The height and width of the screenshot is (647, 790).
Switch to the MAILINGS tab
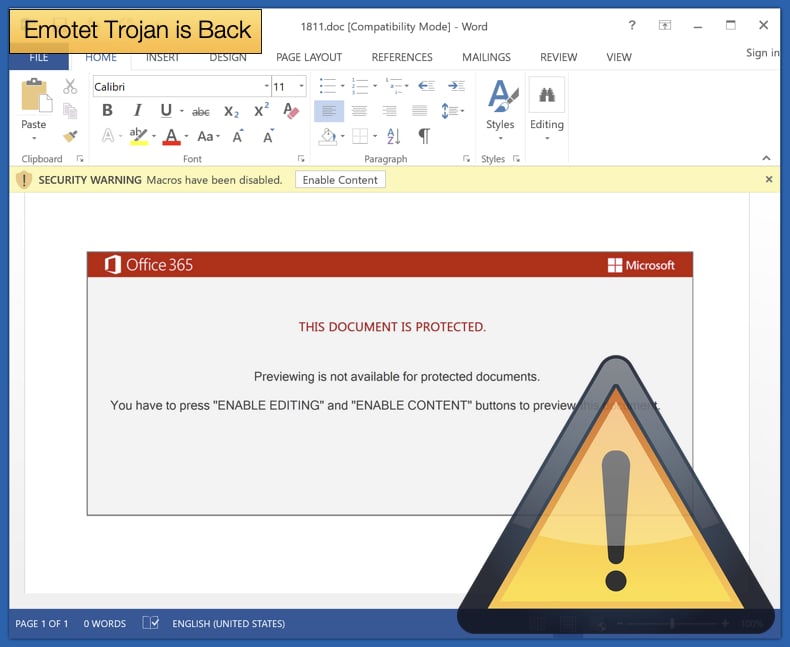coord(486,57)
